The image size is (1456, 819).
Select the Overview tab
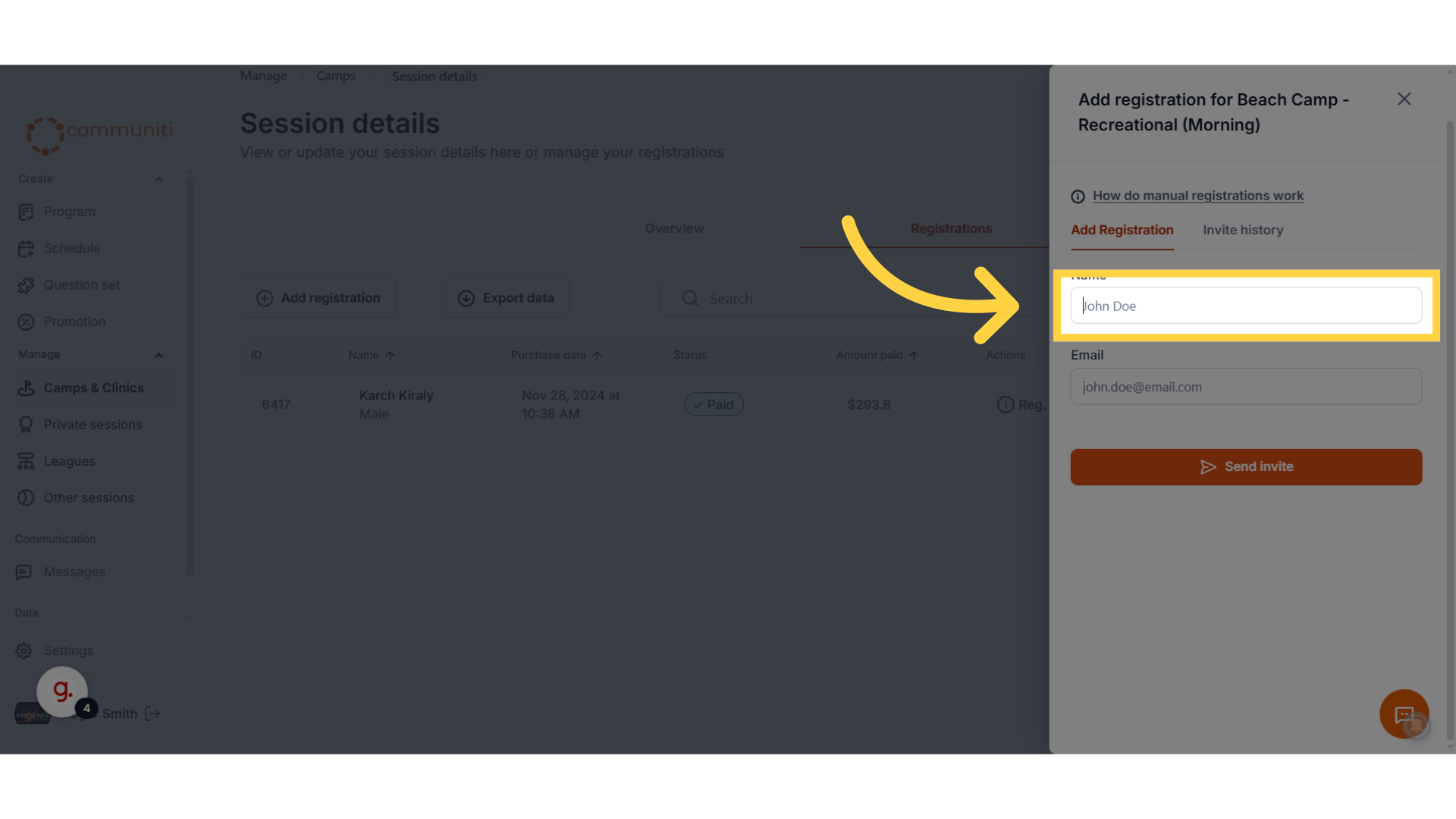[674, 228]
